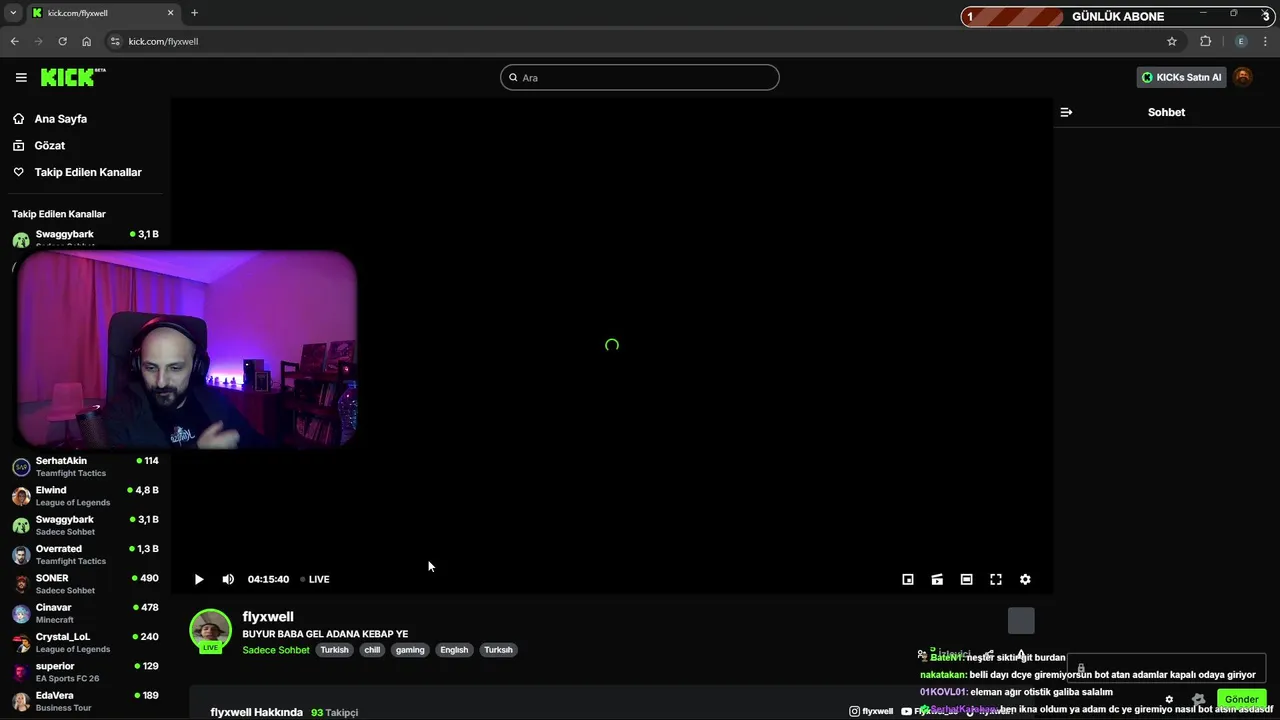The width and height of the screenshot is (1280, 720).
Task: Click Ana Sayfa home icon
Action: [19, 118]
